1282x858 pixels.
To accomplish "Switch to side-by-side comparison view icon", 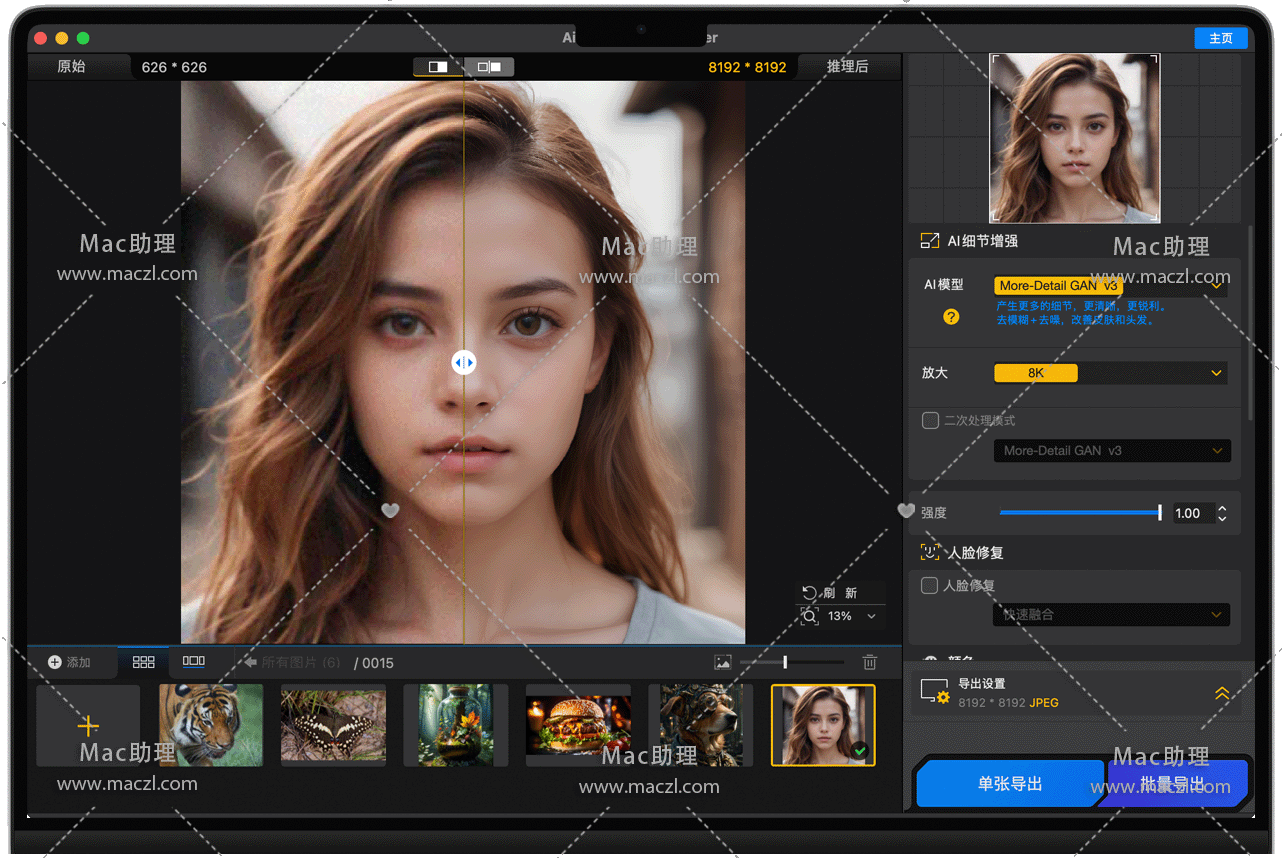I will [x=489, y=67].
